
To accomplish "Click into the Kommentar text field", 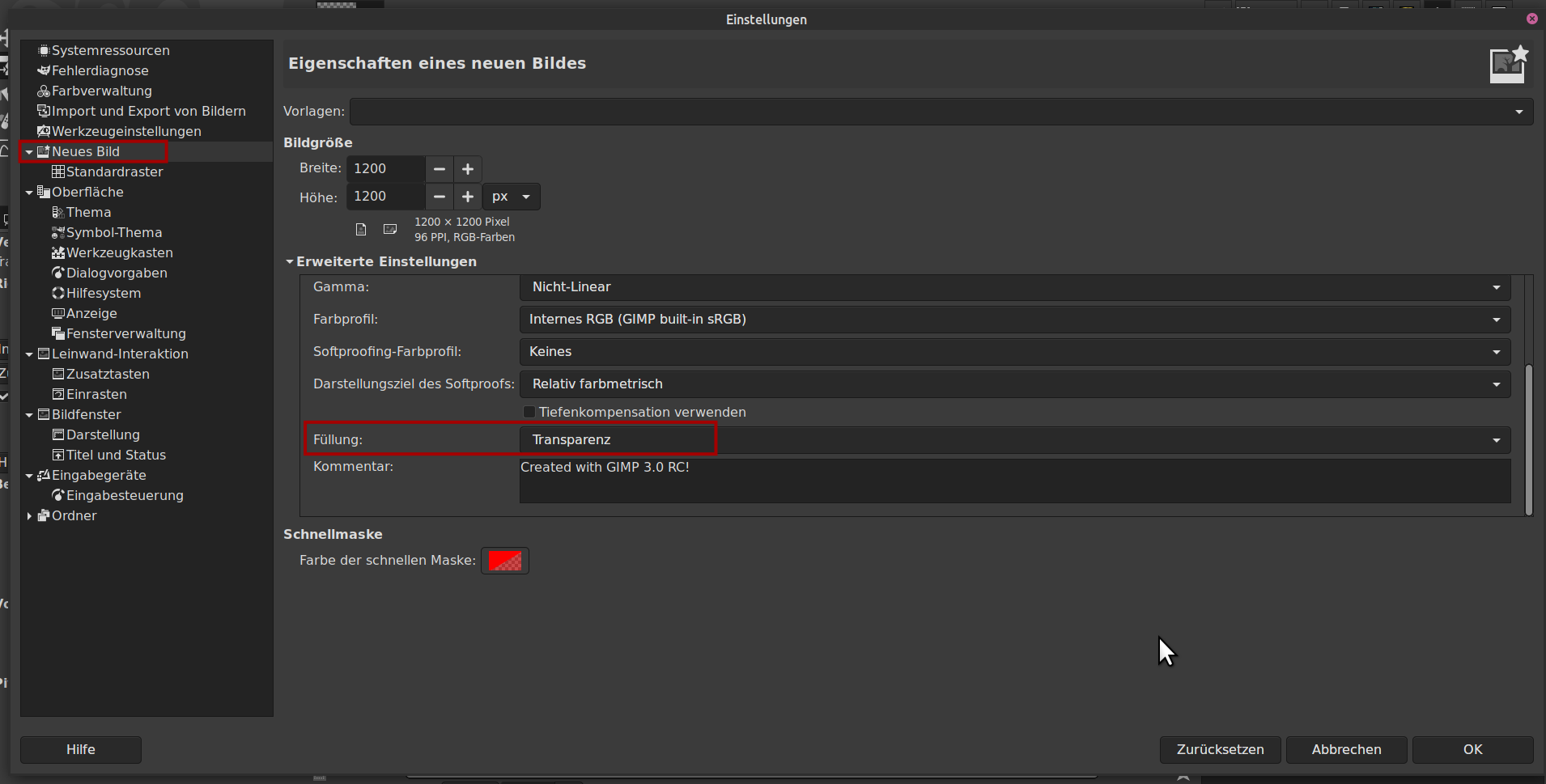I will coord(1014,481).
